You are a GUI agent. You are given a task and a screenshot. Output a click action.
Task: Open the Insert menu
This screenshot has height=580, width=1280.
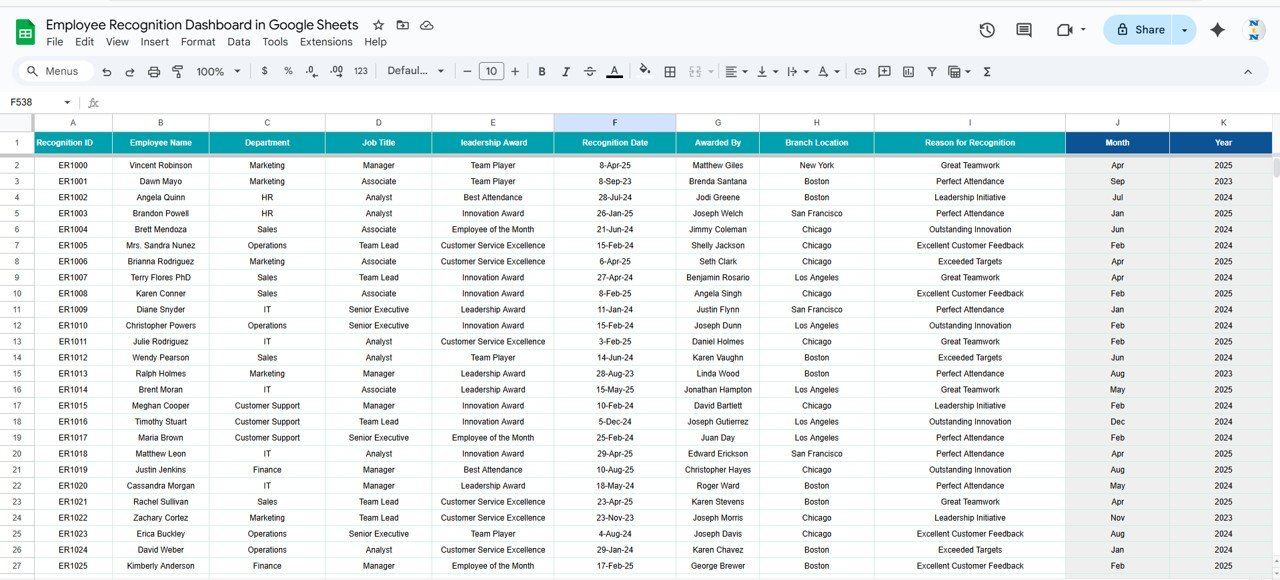[x=155, y=42]
